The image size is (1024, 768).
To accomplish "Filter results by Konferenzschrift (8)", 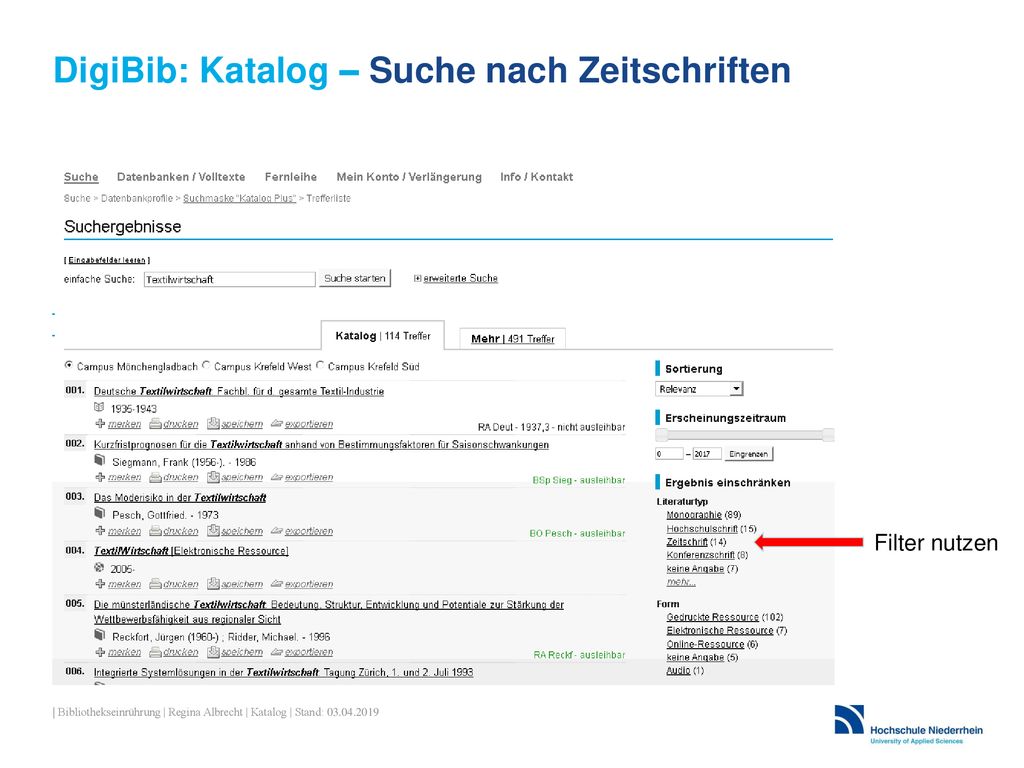I will coord(707,555).
